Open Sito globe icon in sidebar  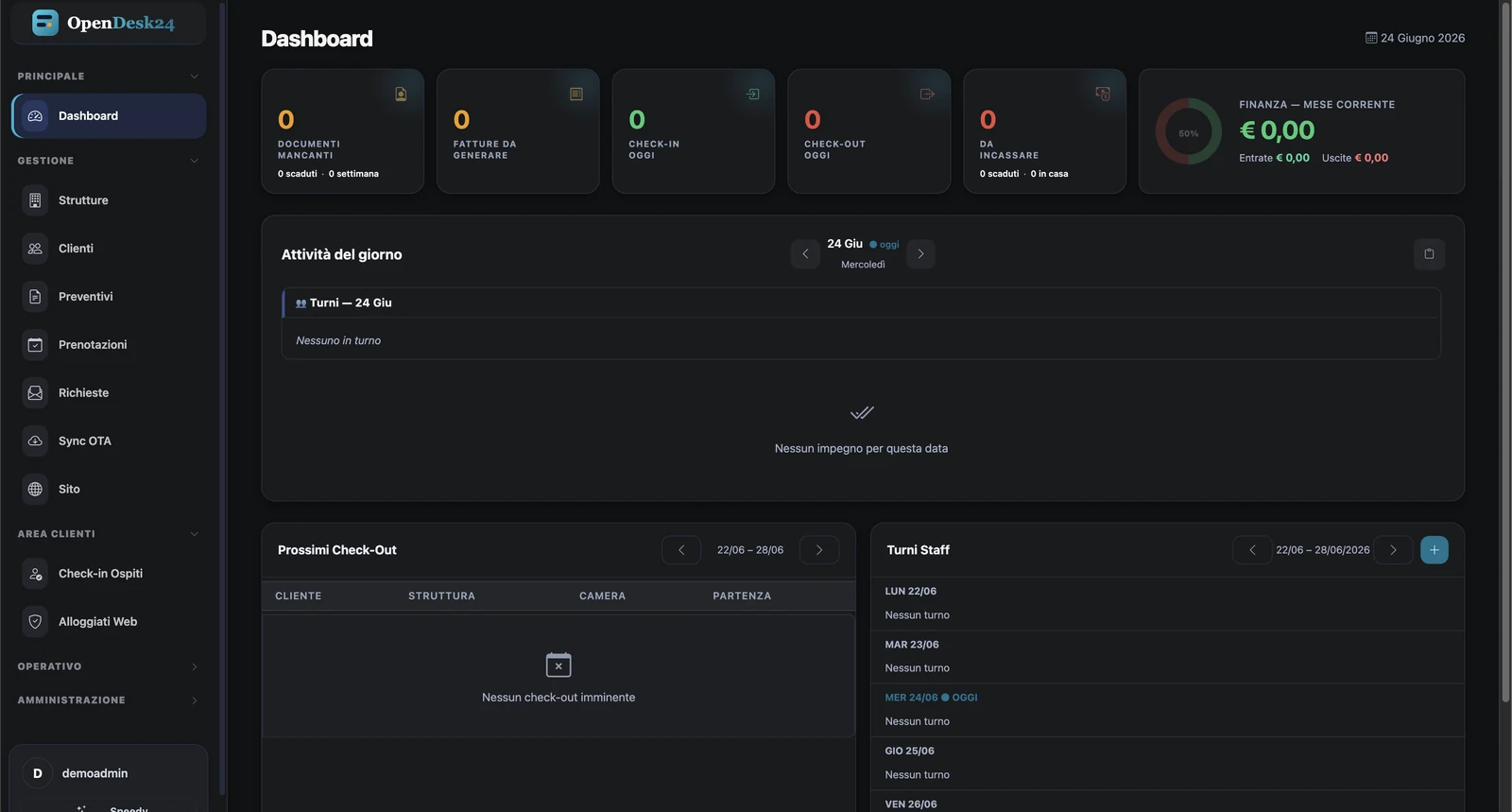tap(35, 490)
